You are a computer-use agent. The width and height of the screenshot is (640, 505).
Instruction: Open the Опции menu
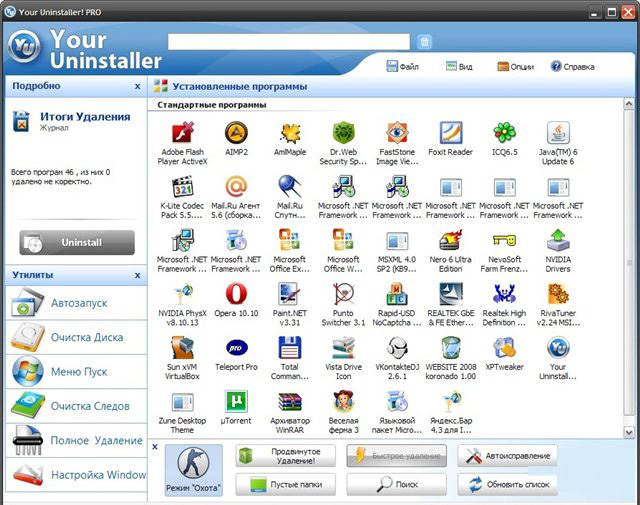coord(516,66)
